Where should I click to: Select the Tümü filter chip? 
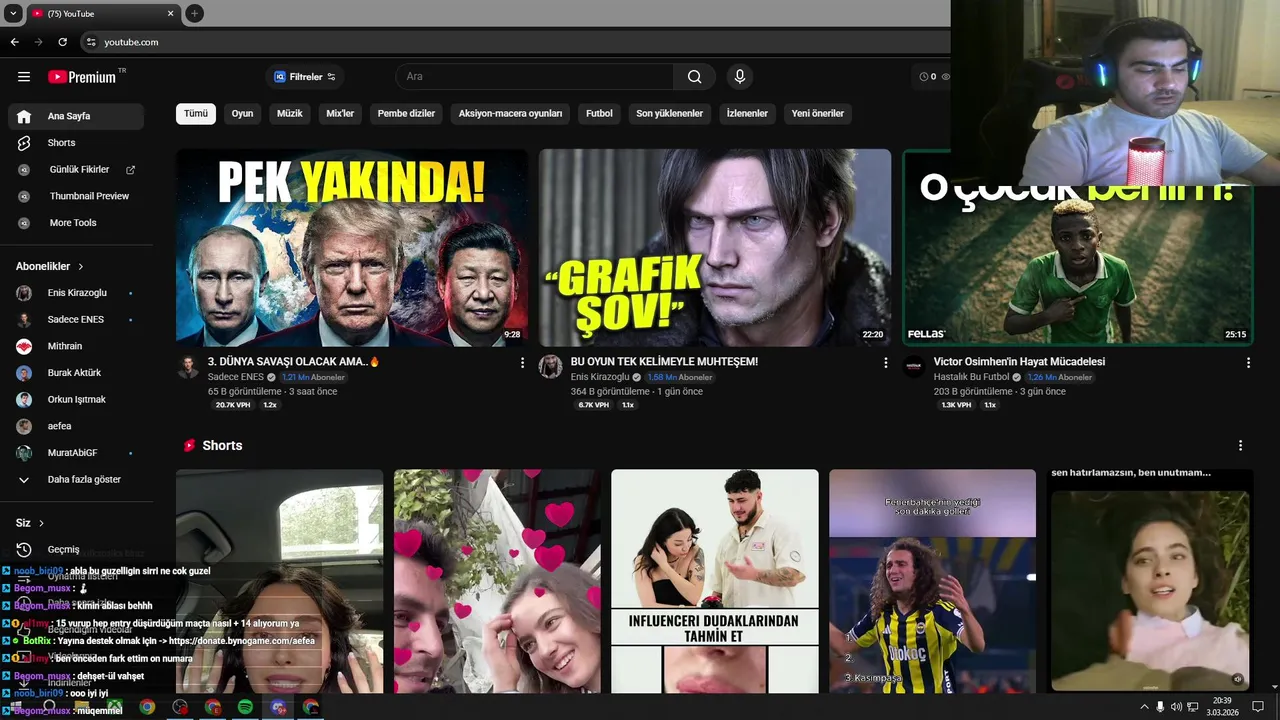[196, 114]
